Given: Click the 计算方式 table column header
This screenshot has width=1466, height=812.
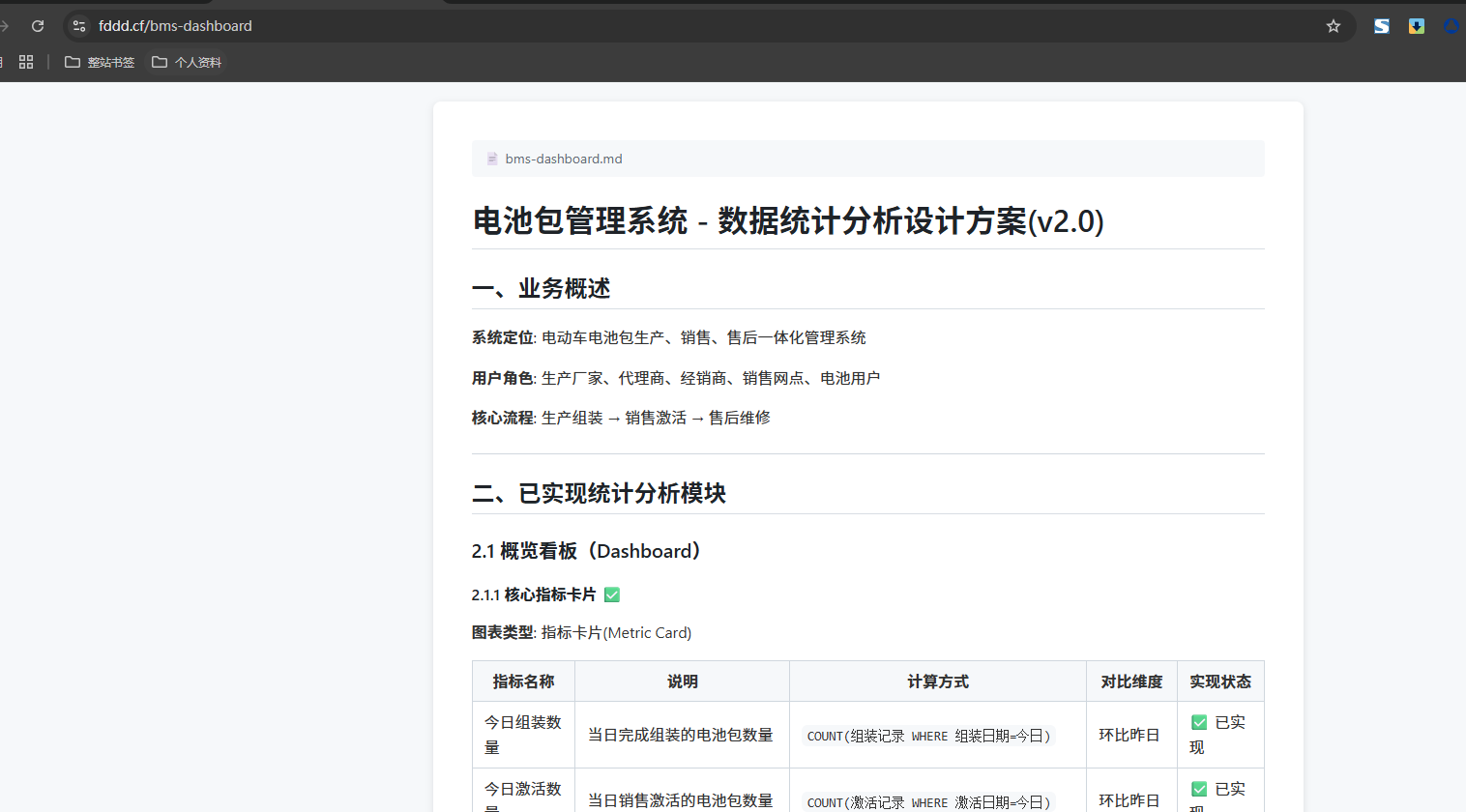Looking at the screenshot, I should (937, 681).
